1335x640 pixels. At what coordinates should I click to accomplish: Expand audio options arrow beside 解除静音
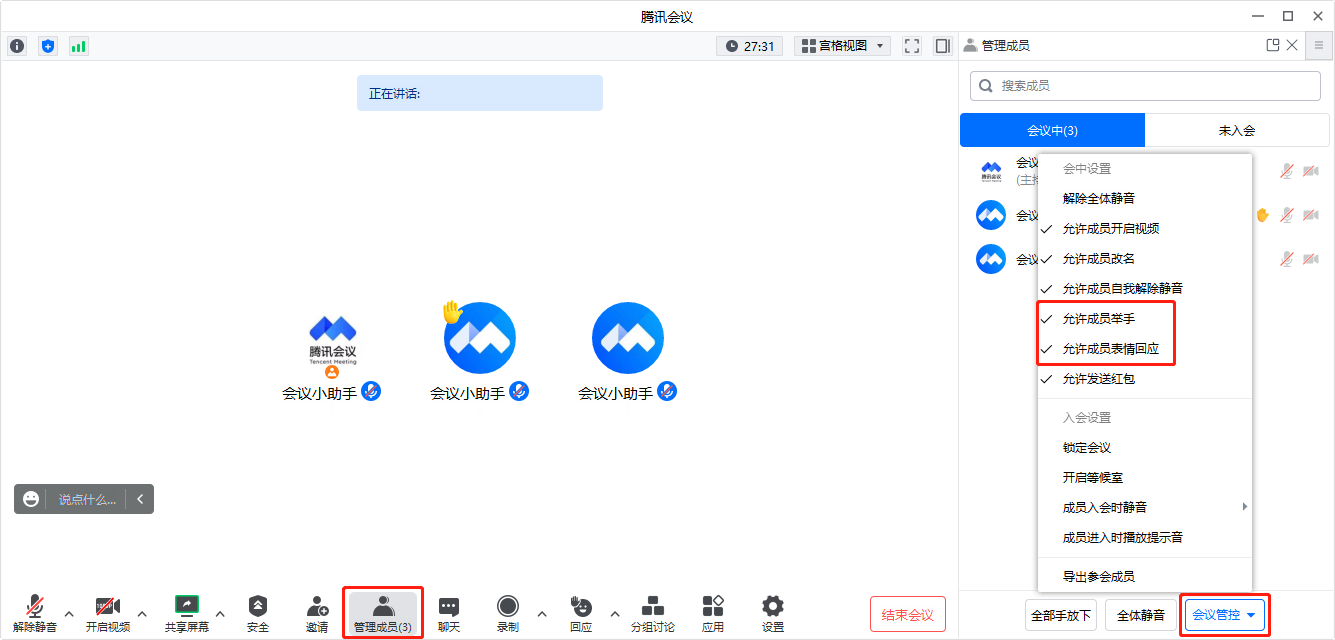click(69, 613)
